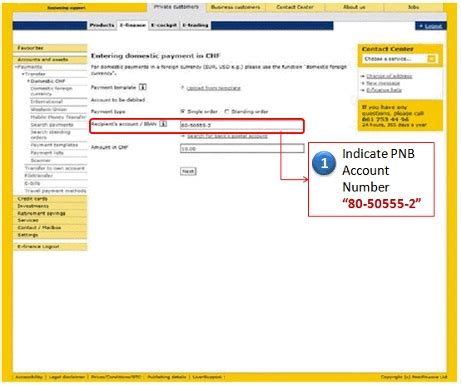Open Favourites in the sidebar
The height and width of the screenshot is (386, 461).
[x=50, y=48]
